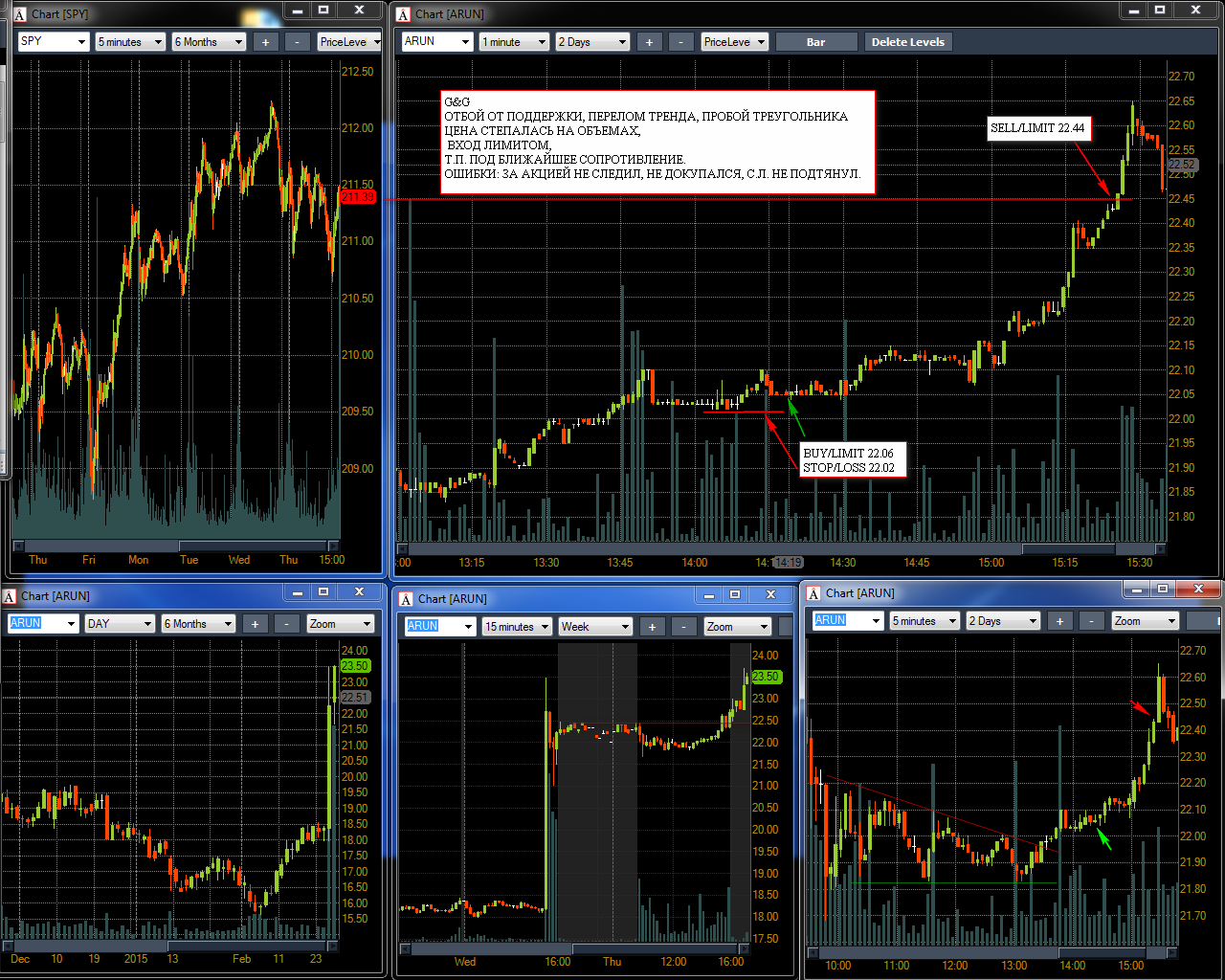Click the SPY chart window app icon
The image size is (1225, 980).
click(19, 13)
